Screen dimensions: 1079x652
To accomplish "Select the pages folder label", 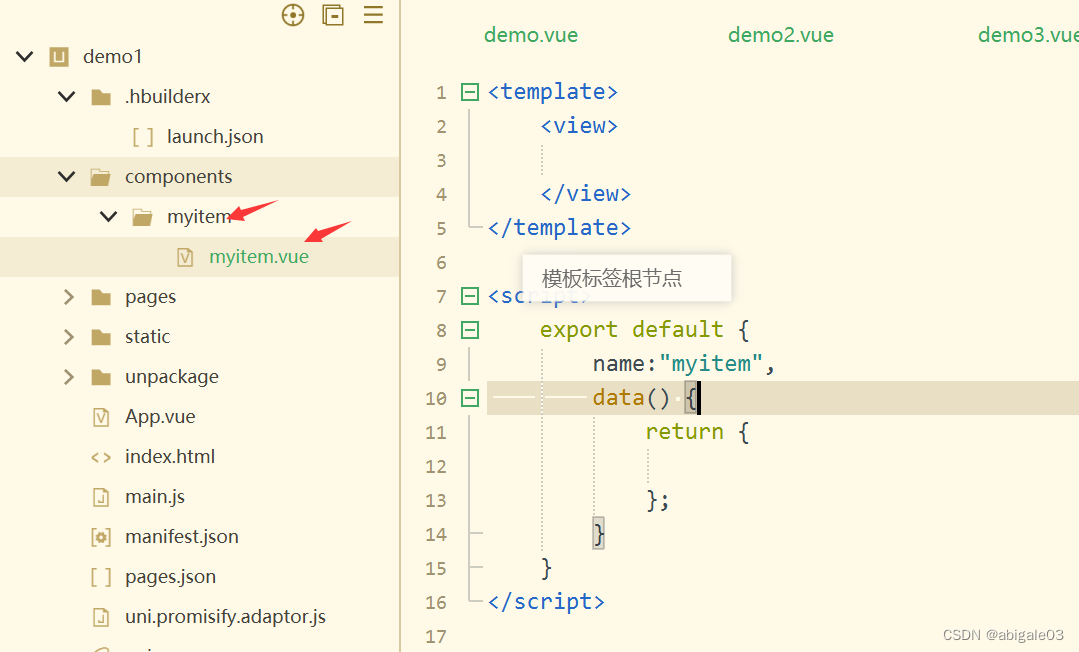I will coord(151,297).
